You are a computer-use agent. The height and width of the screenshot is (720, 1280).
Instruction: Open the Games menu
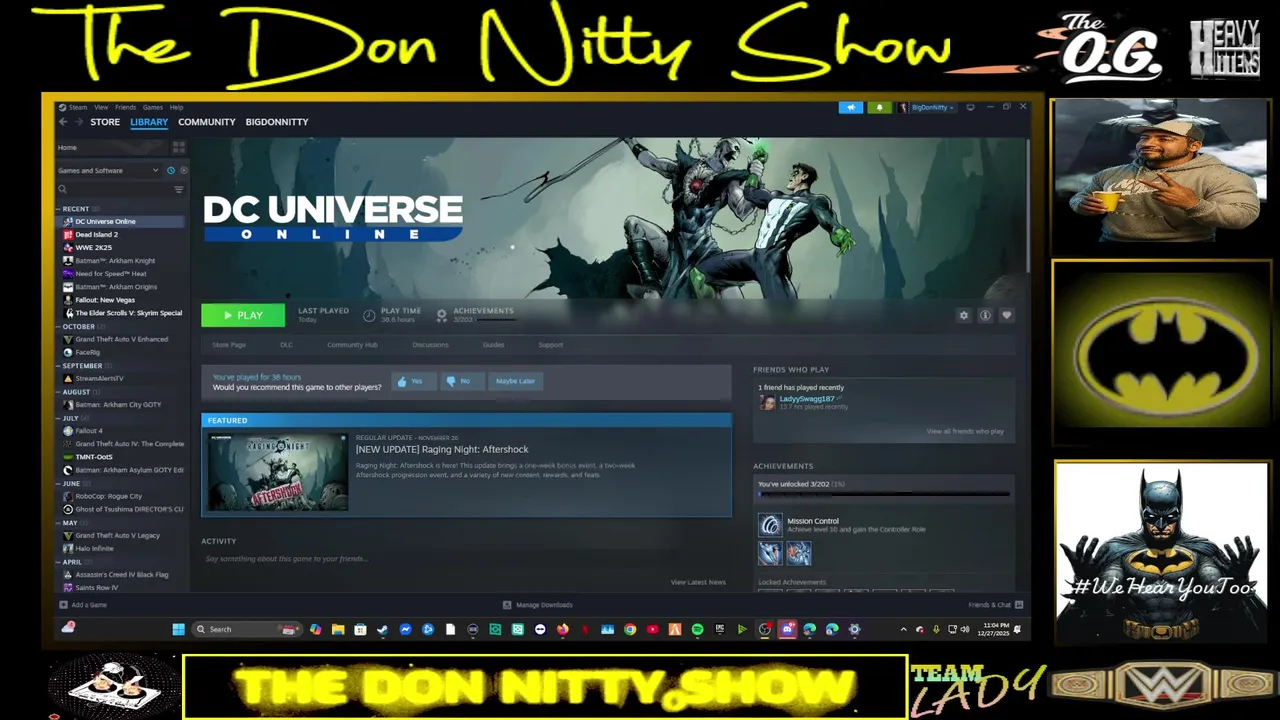(152, 107)
